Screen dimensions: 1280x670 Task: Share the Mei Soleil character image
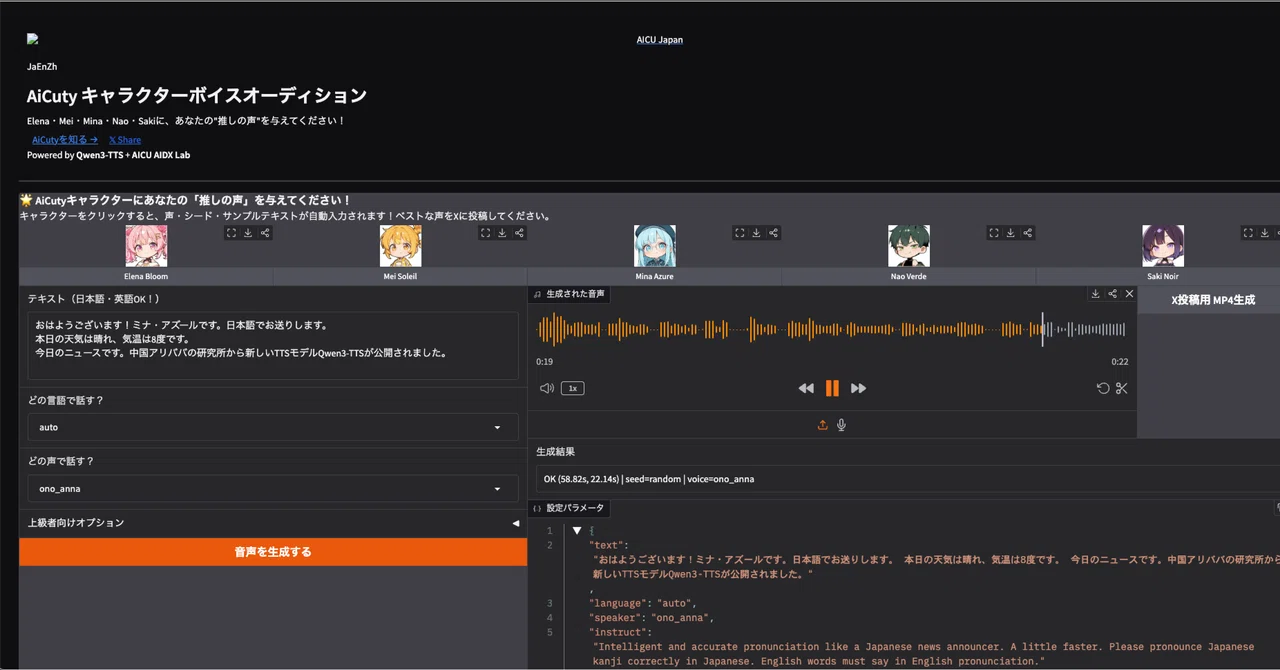coord(519,233)
